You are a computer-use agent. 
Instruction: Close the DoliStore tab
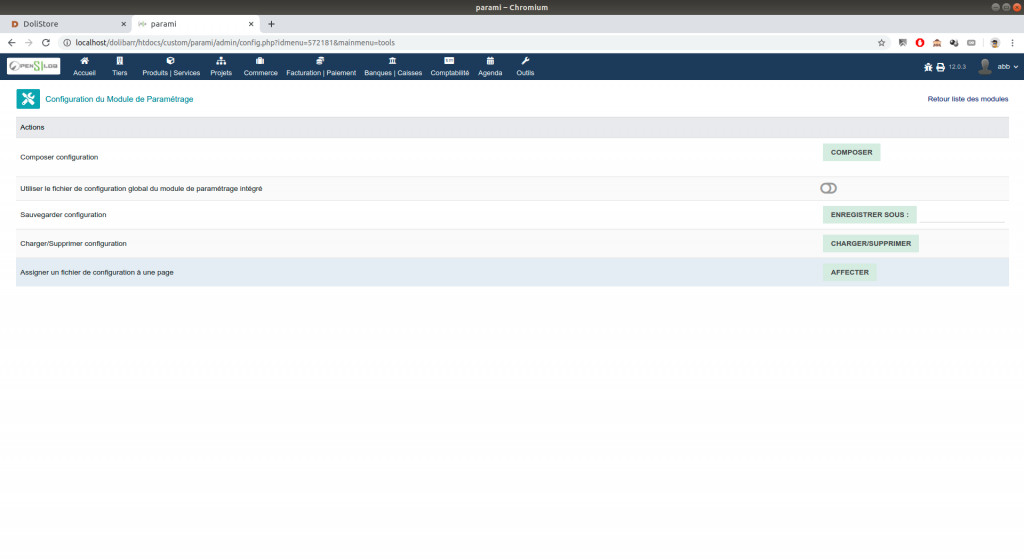point(123,24)
